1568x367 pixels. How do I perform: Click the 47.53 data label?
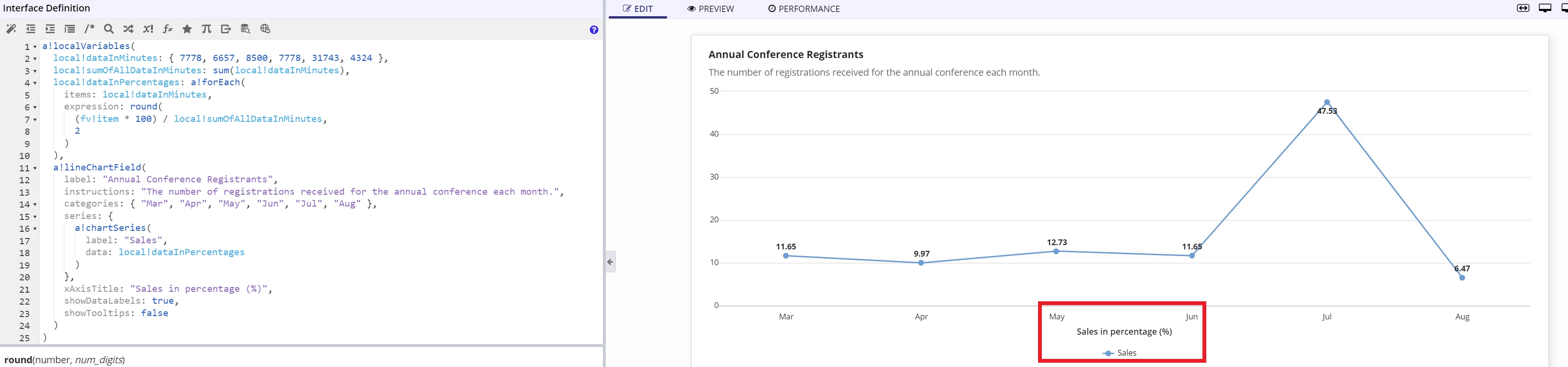pos(1327,111)
